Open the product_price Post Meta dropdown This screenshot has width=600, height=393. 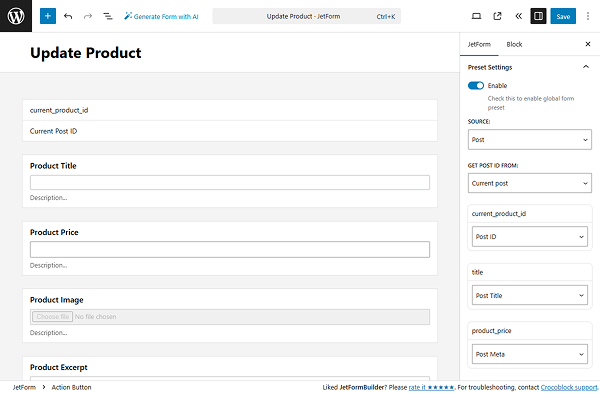(x=530, y=354)
